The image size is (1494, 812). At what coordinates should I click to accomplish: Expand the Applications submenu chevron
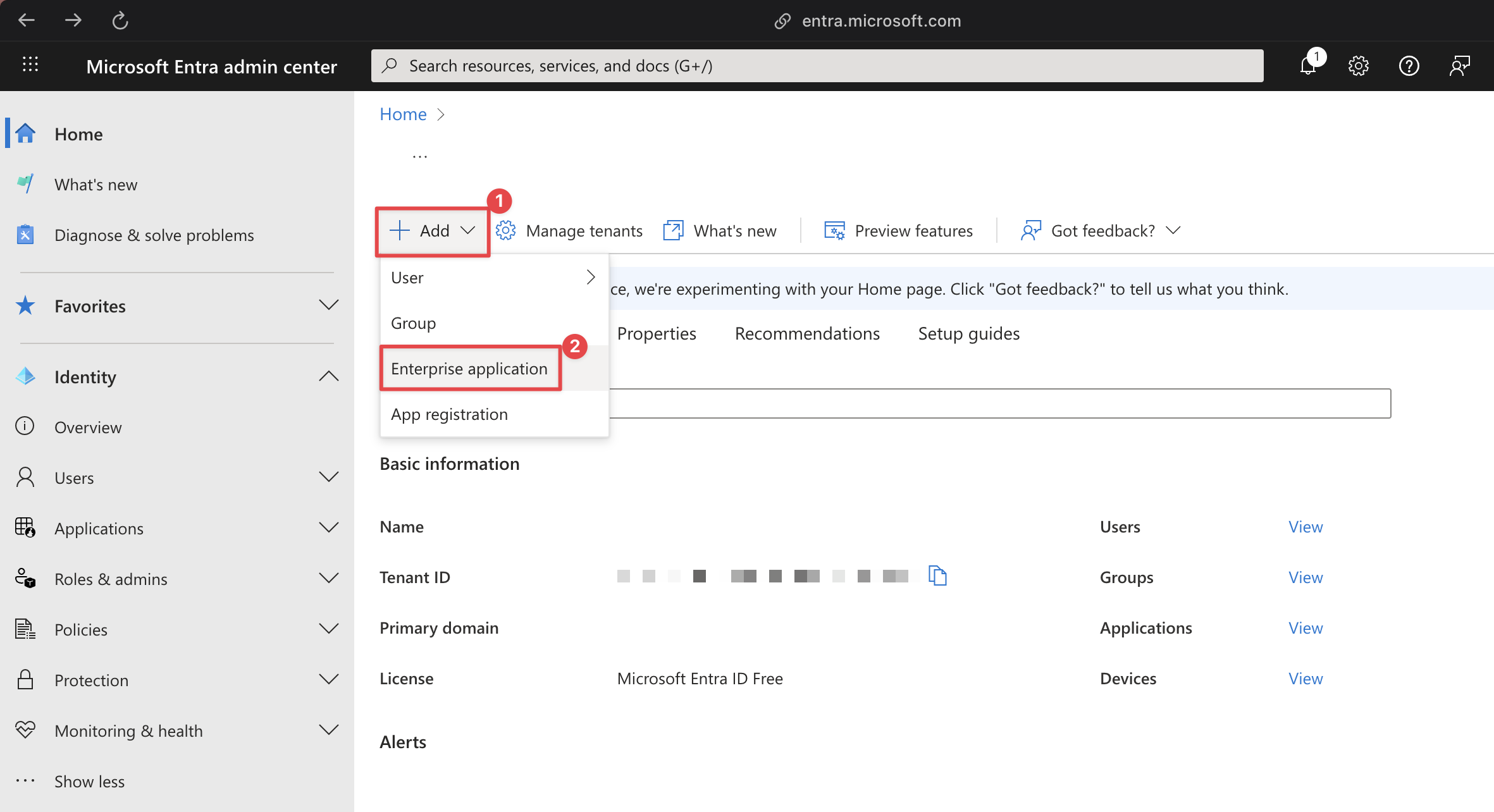(x=329, y=527)
